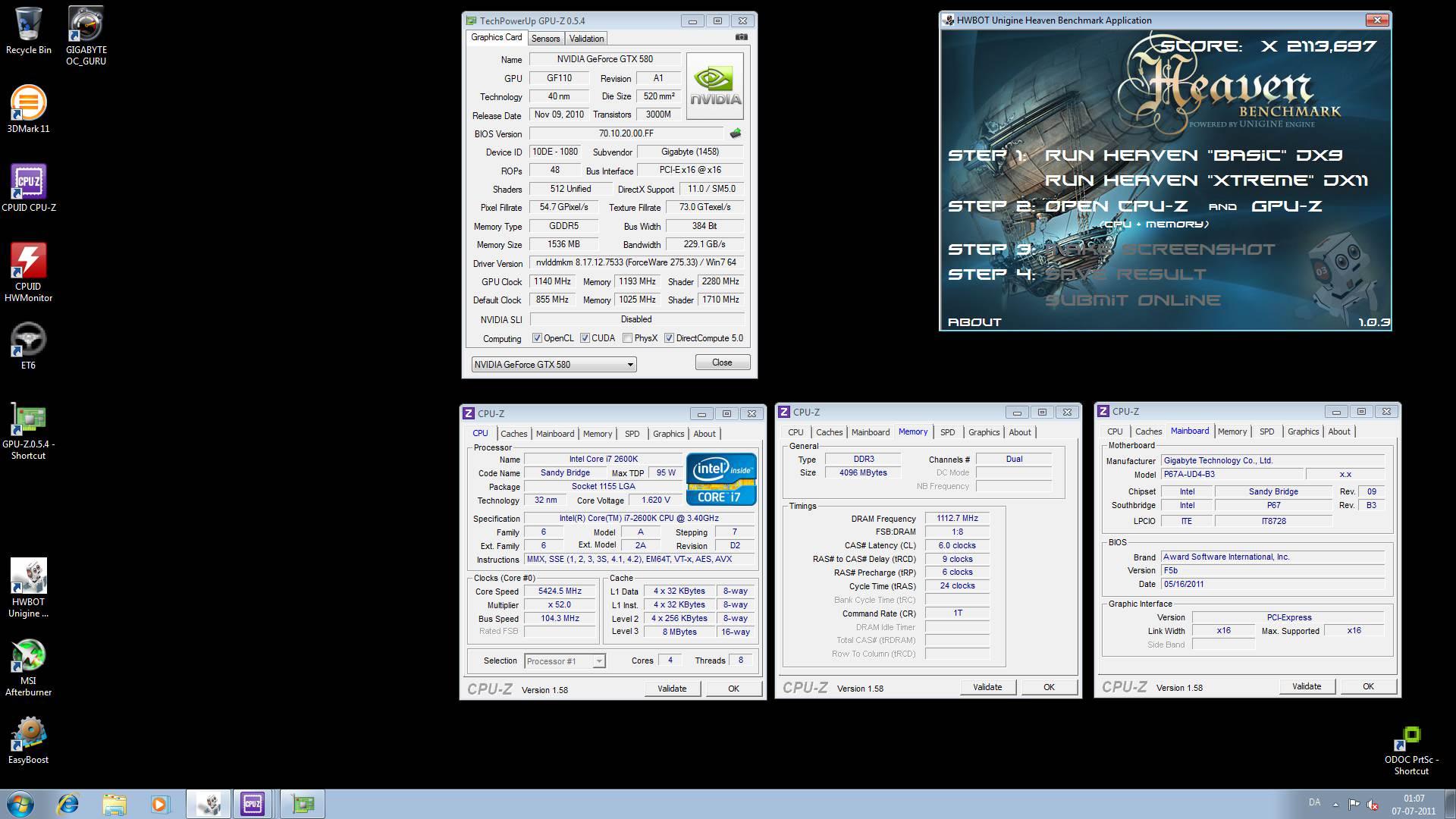
Task: Click ABOUT in Heaven Benchmark app
Action: point(974,322)
